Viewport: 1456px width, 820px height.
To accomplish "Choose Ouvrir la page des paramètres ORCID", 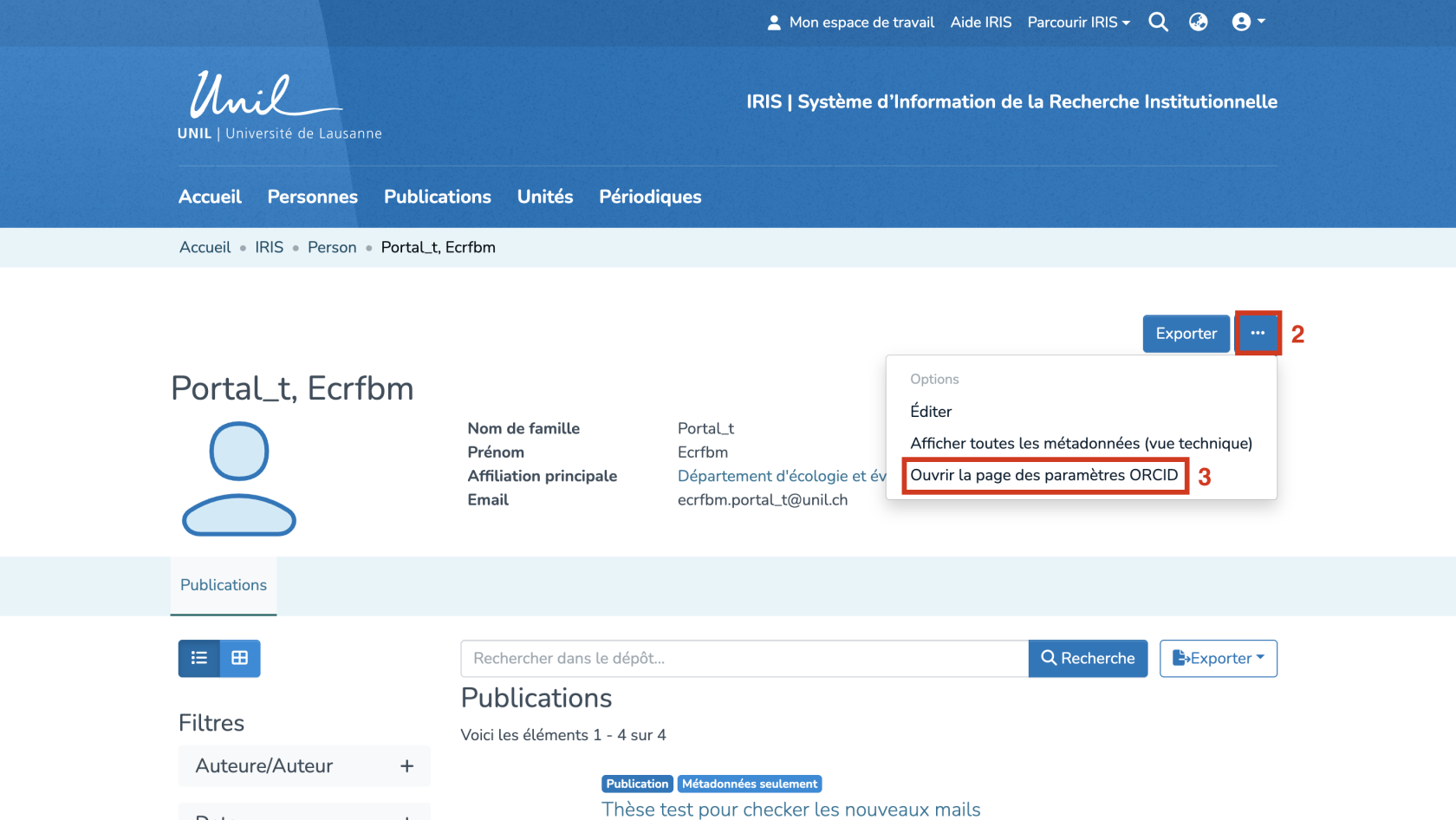I will click(1043, 475).
